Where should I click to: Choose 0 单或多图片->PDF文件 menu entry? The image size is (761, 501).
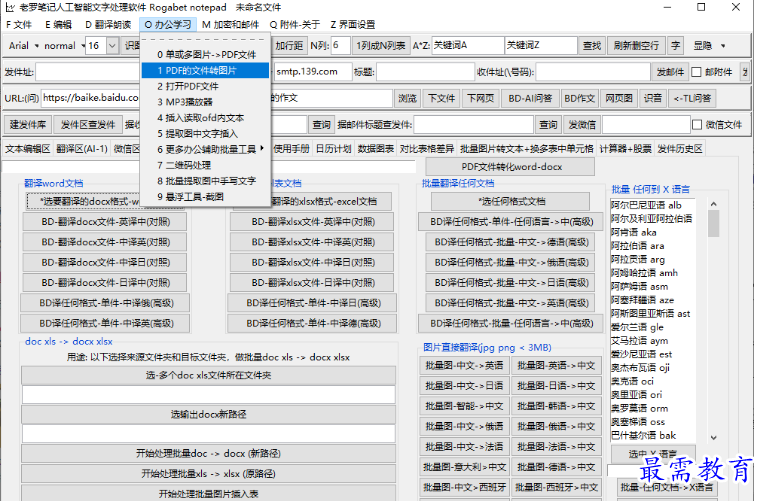[206, 55]
